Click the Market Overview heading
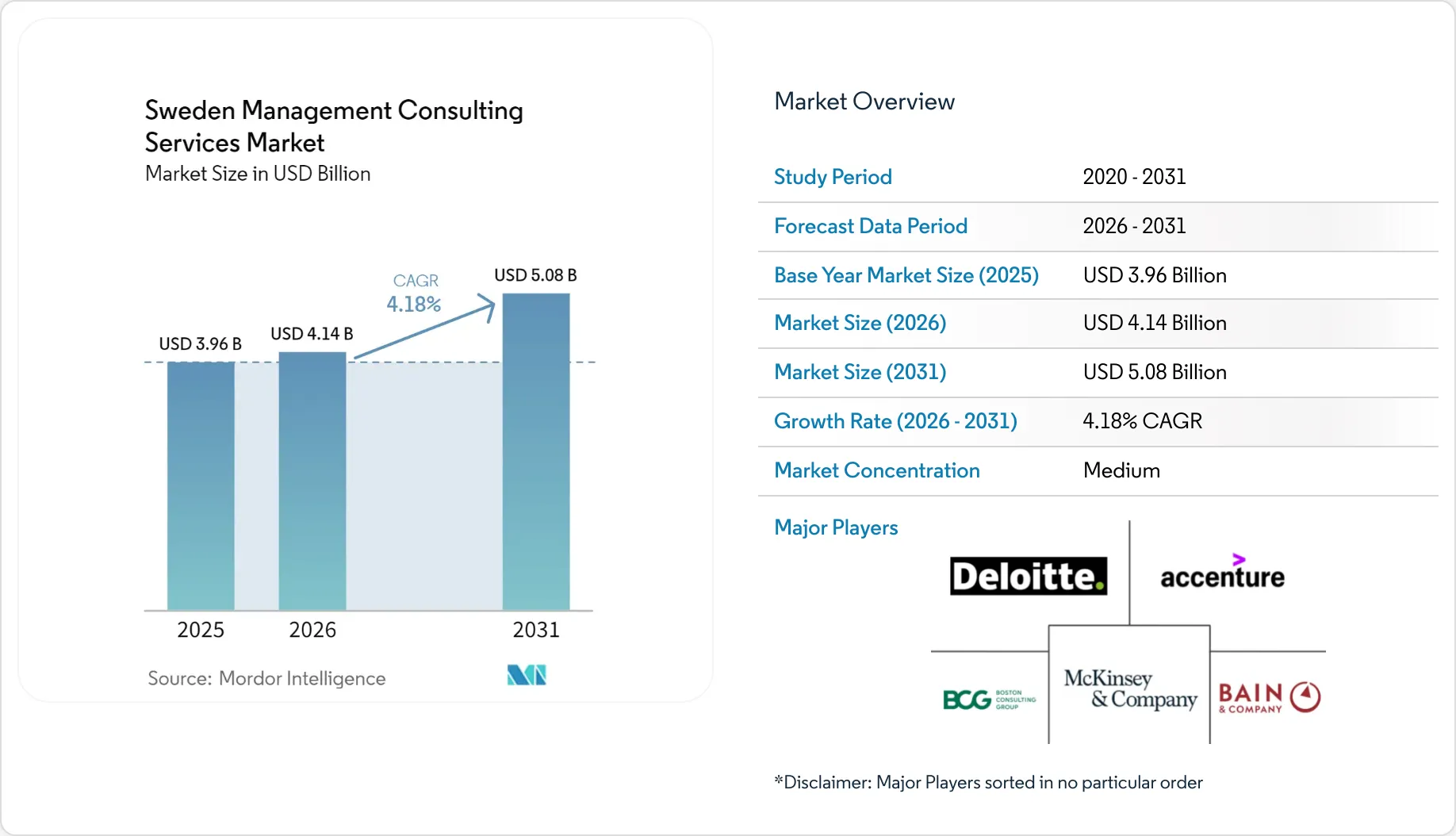The image size is (1456, 836). [x=864, y=102]
